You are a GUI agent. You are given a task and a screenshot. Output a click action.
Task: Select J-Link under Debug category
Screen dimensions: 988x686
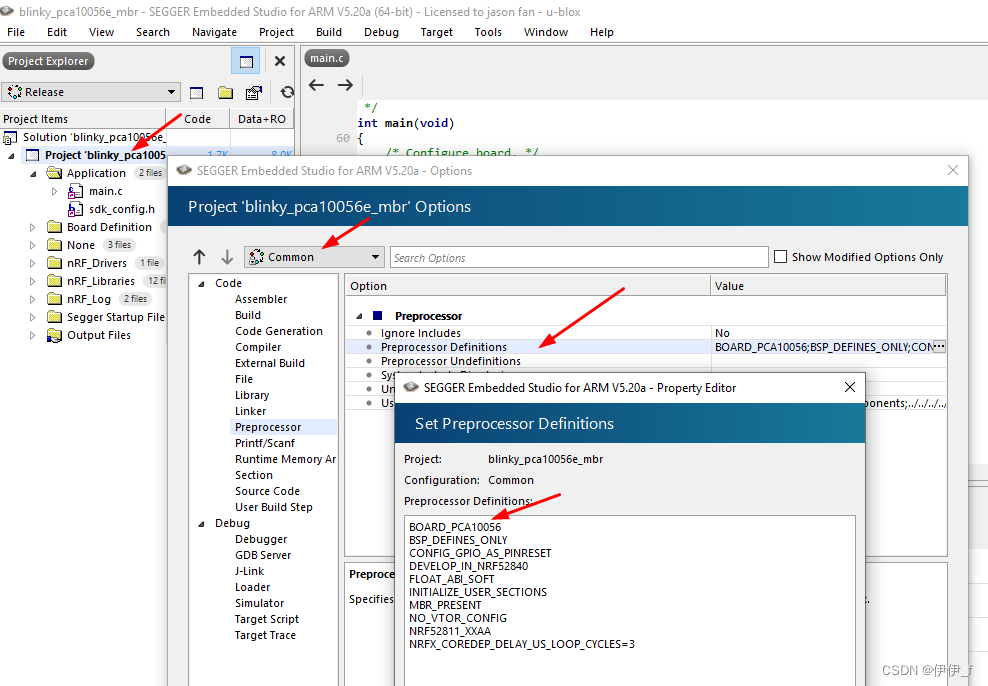(x=250, y=571)
